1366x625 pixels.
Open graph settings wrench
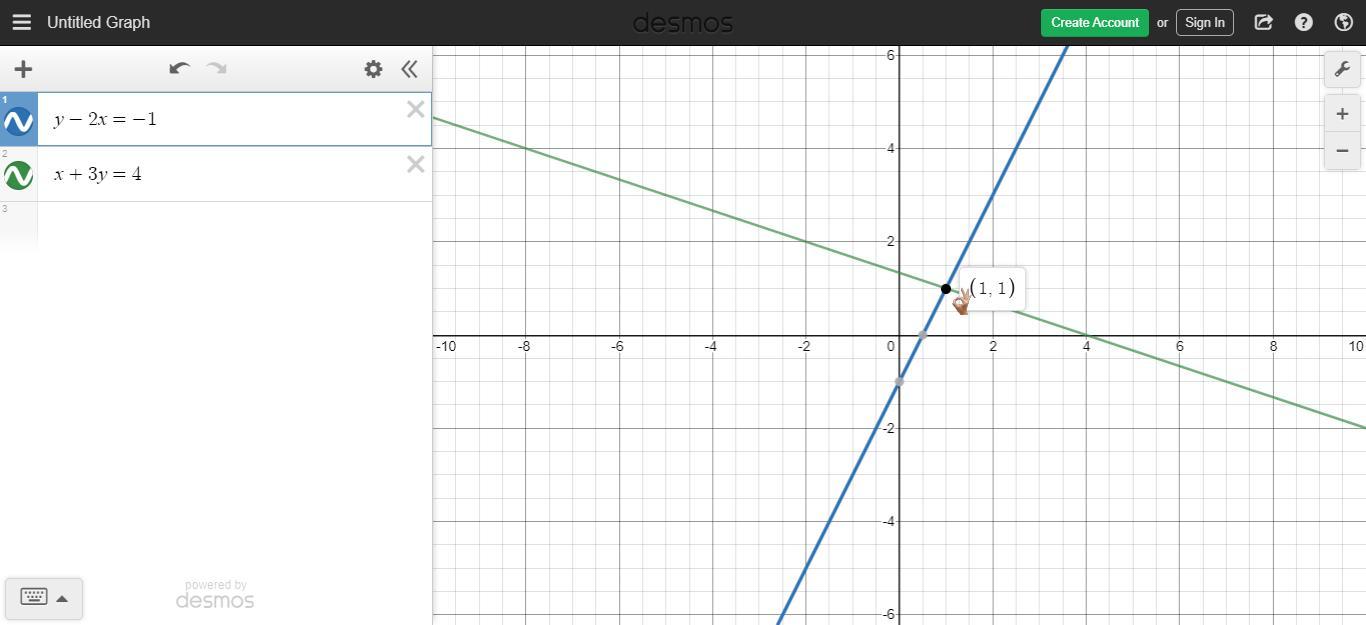pyautogui.click(x=1342, y=69)
